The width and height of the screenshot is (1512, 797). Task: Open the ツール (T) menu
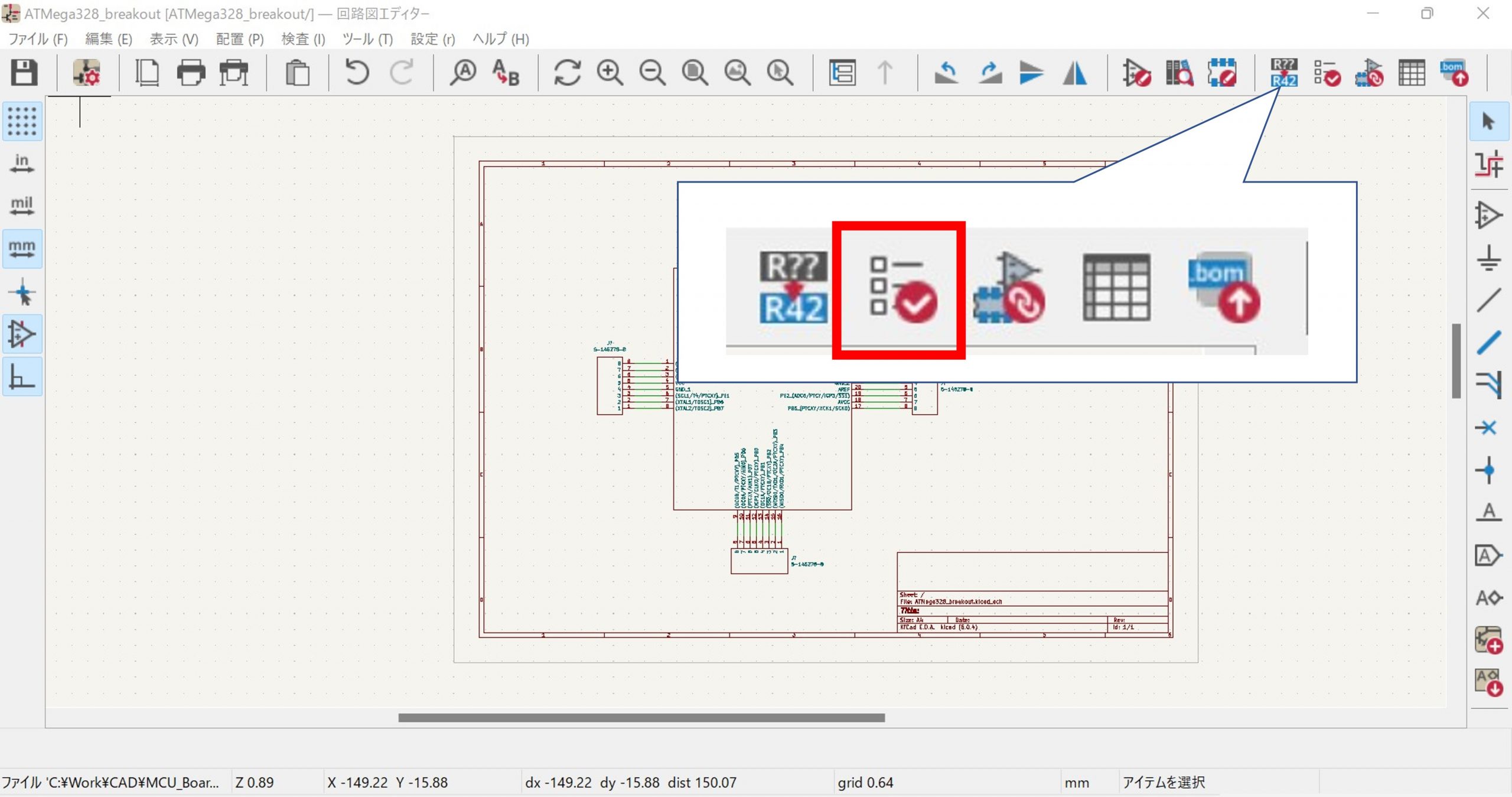click(x=367, y=39)
